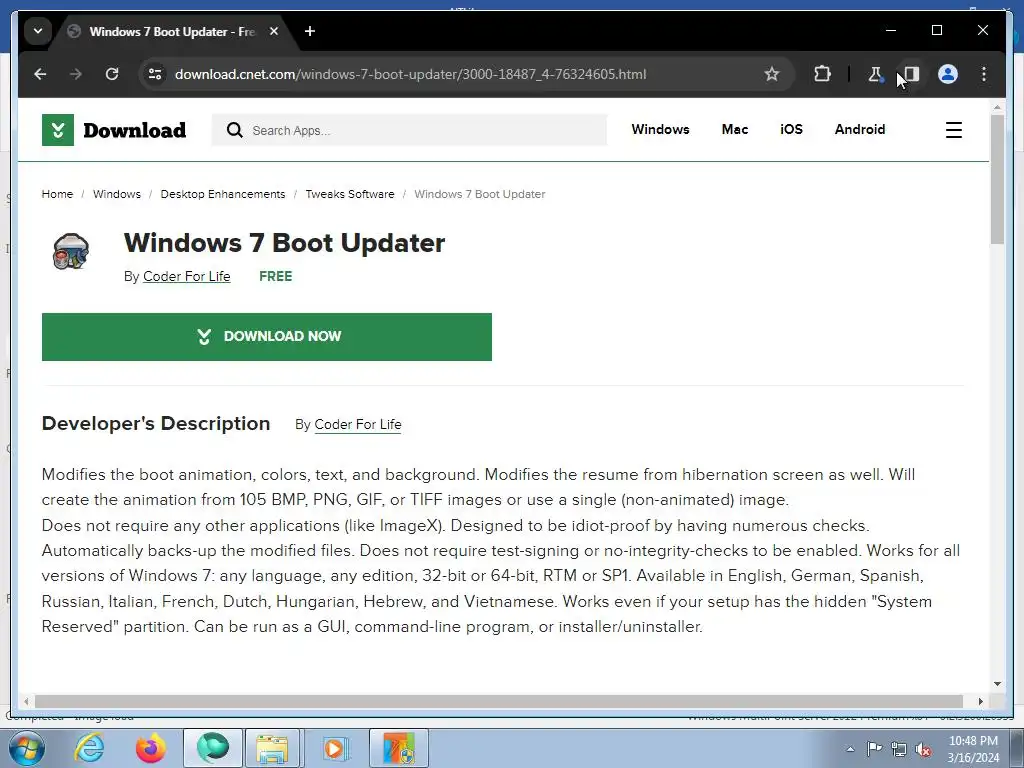
Task: Click the forward navigation arrow
Action: coord(76,74)
